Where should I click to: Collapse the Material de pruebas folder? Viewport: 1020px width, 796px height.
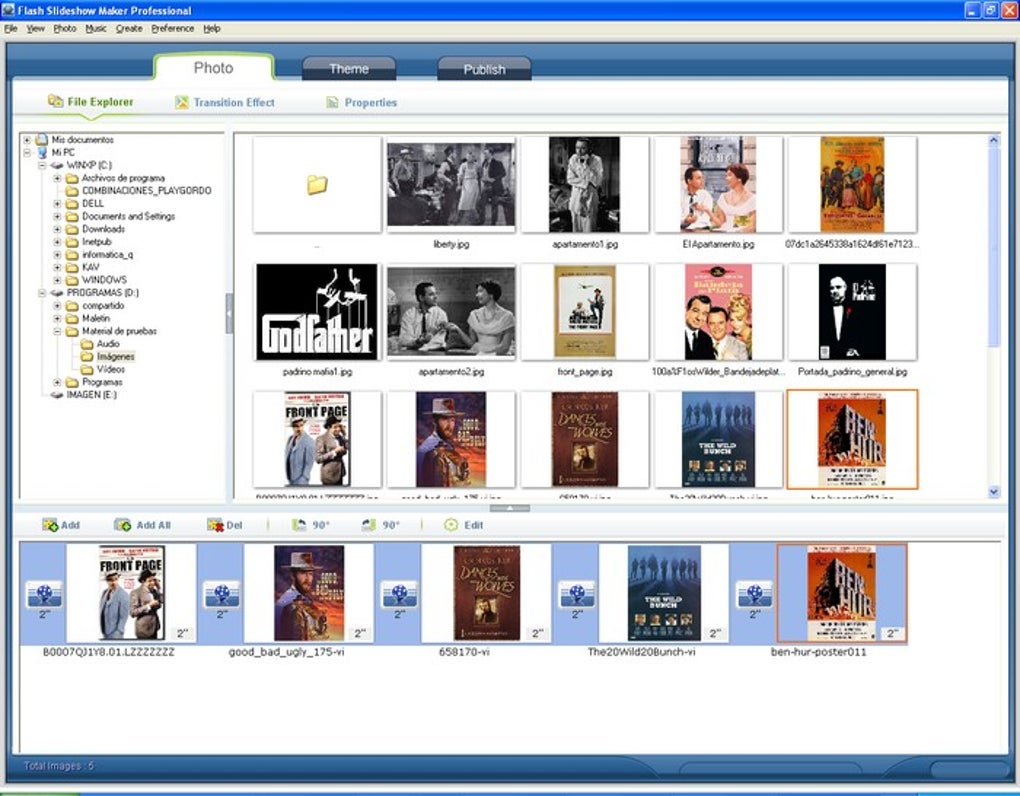[57, 331]
